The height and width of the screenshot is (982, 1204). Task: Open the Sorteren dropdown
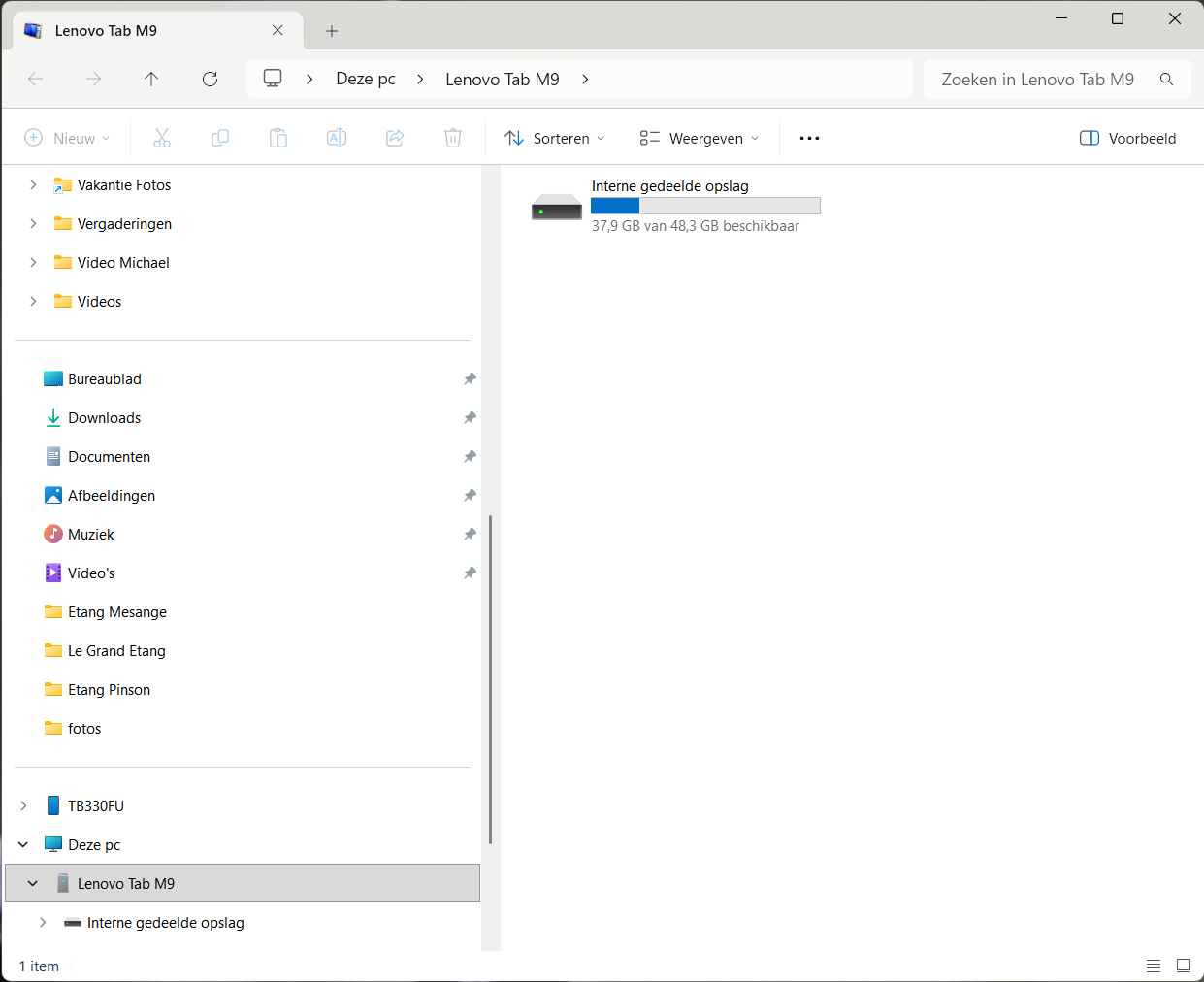[x=555, y=138]
